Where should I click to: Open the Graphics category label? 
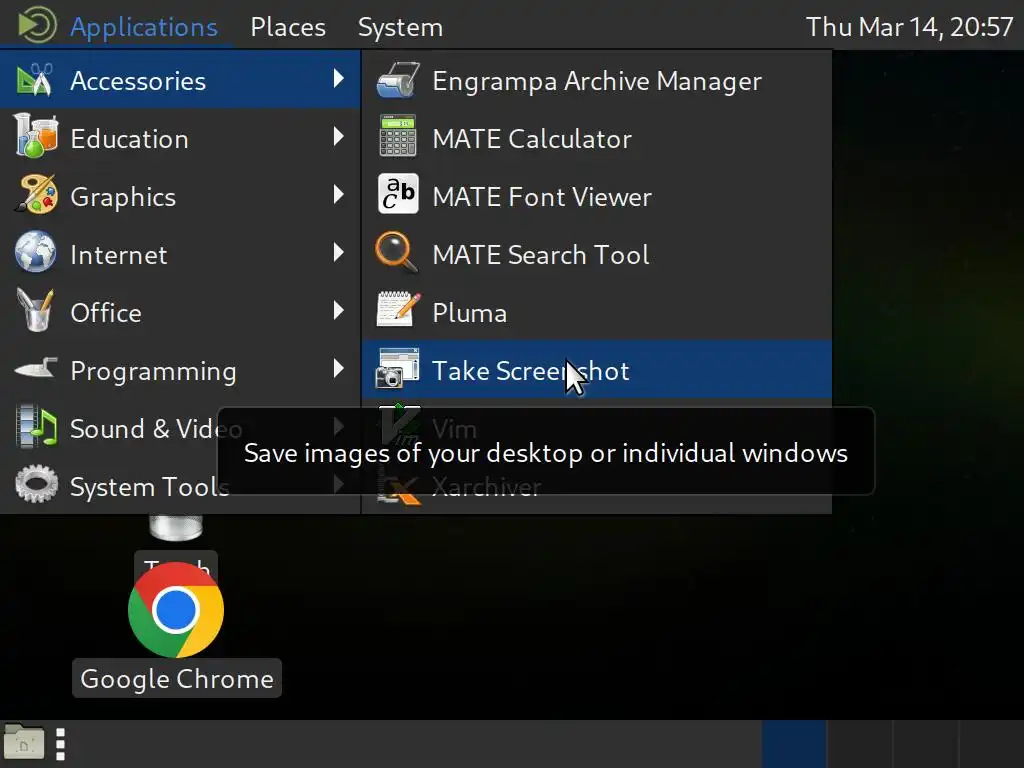pyautogui.click(x=123, y=197)
